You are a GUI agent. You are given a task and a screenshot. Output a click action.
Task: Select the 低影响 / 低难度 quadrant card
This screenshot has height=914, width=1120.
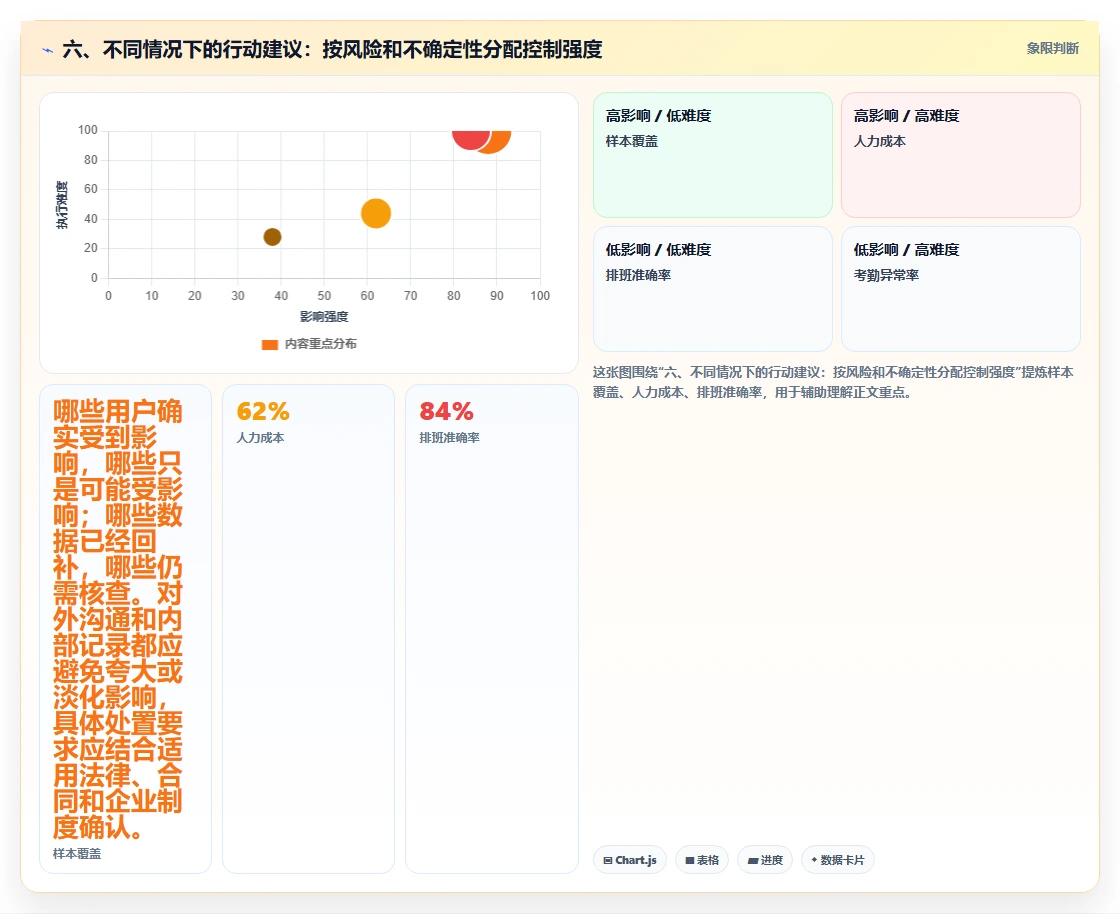(712, 288)
